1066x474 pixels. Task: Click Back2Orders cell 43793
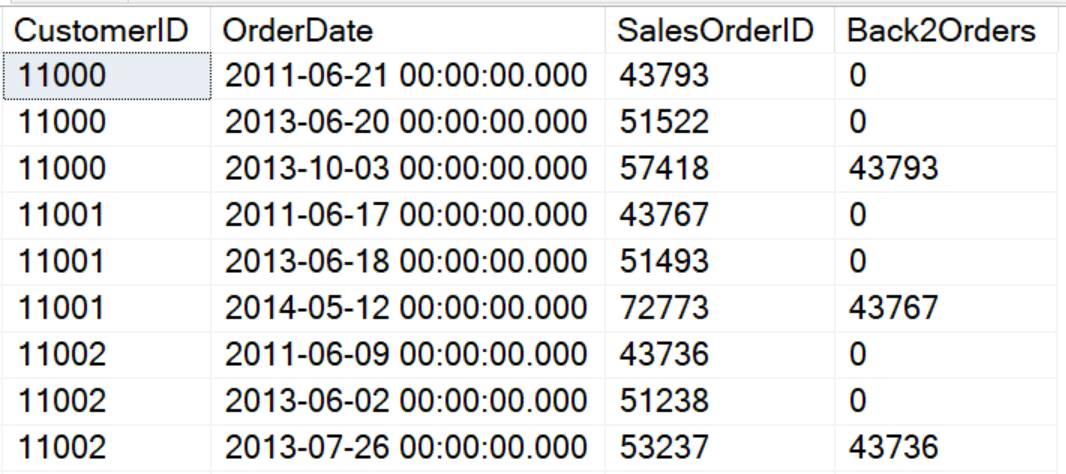950,169
